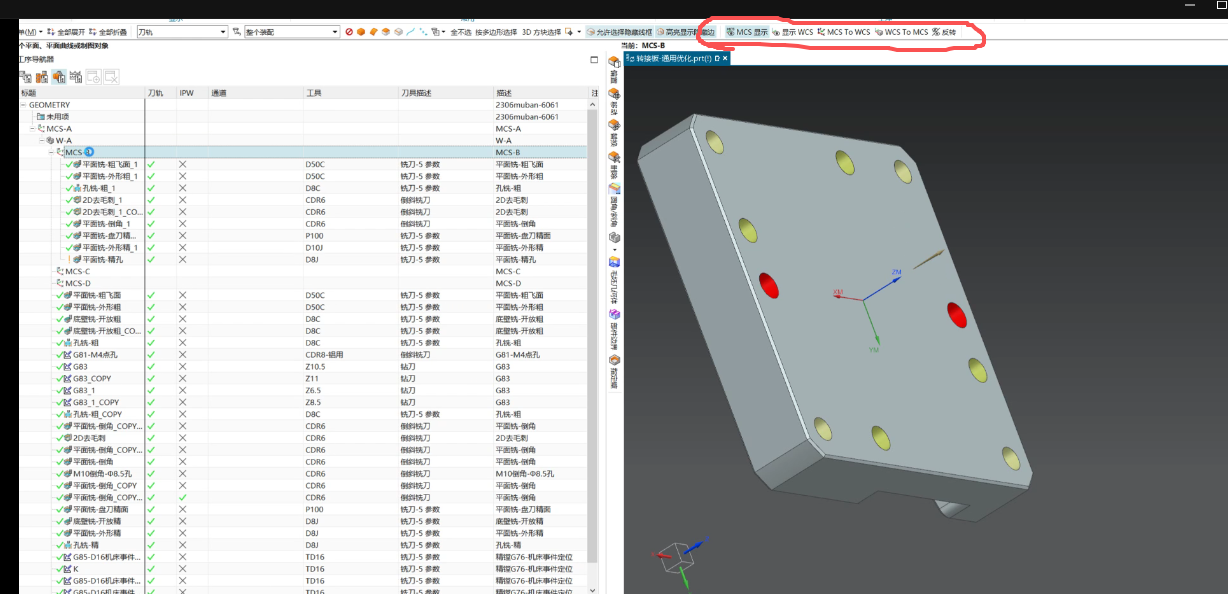The image size is (1228, 594).
Task: Collapse the W-A workpiece node
Action: click(41, 141)
